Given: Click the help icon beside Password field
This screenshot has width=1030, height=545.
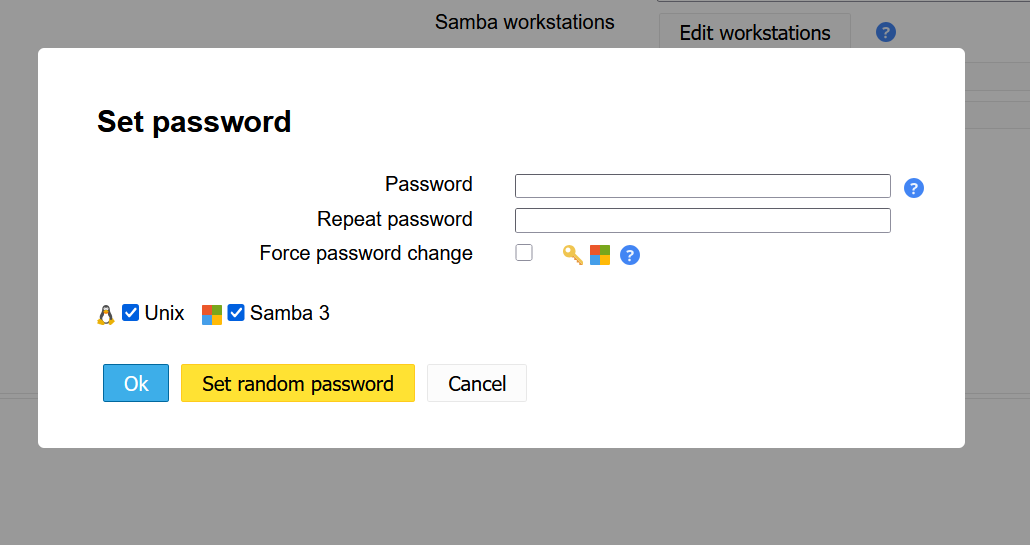Looking at the screenshot, I should [x=914, y=188].
